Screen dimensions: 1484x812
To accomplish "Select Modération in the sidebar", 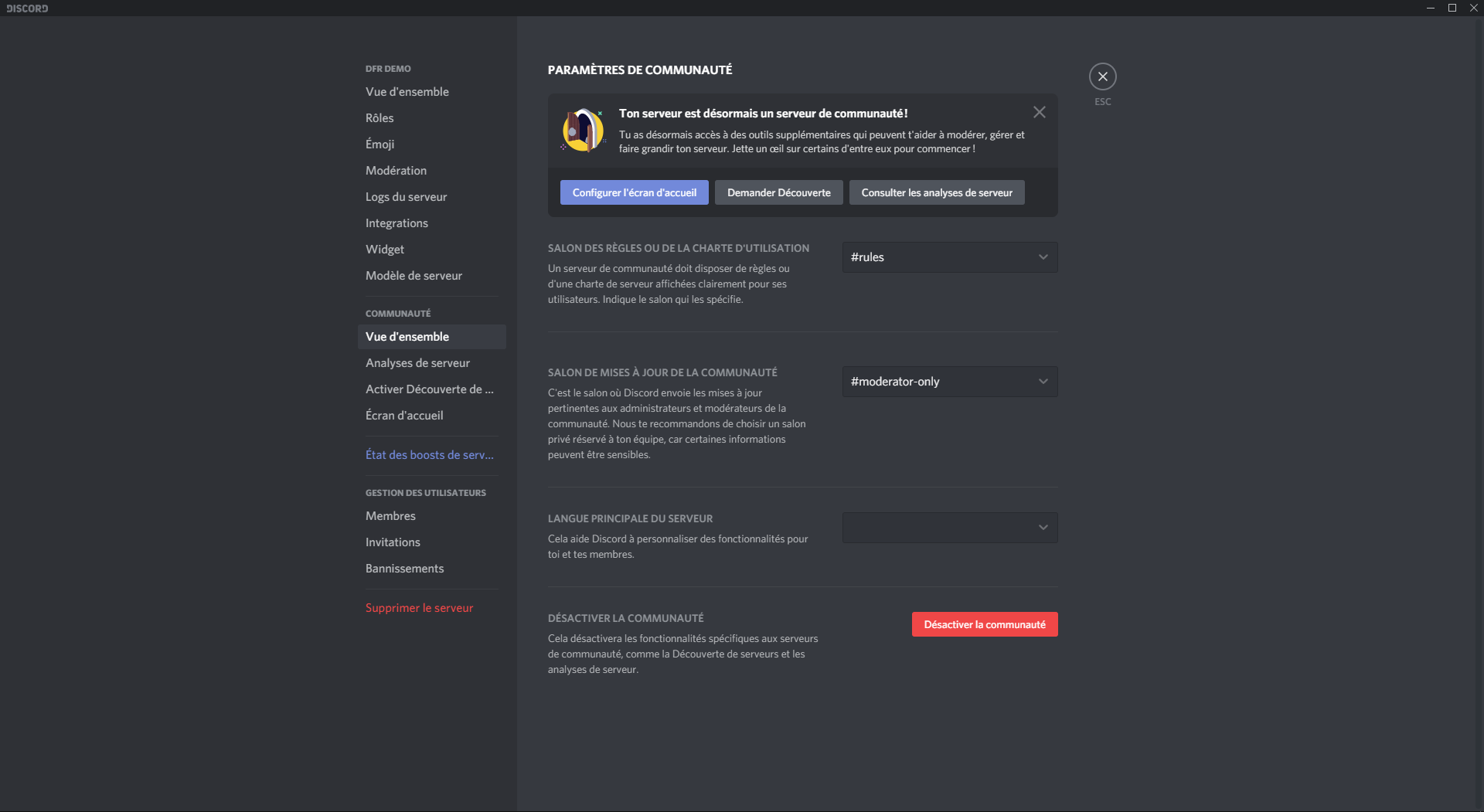I will point(396,170).
